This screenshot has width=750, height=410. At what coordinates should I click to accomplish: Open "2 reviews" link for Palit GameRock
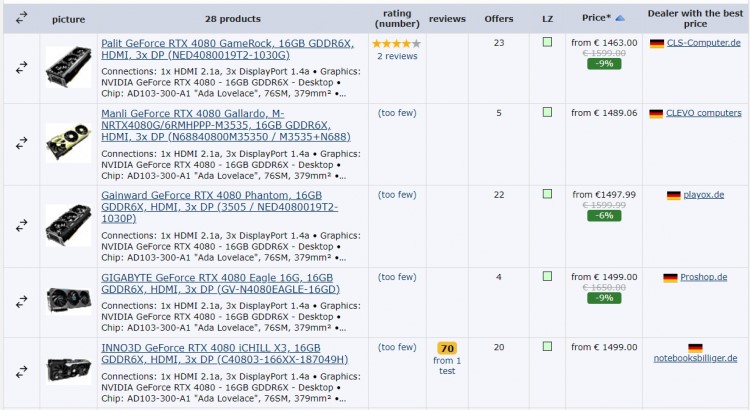tap(396, 57)
